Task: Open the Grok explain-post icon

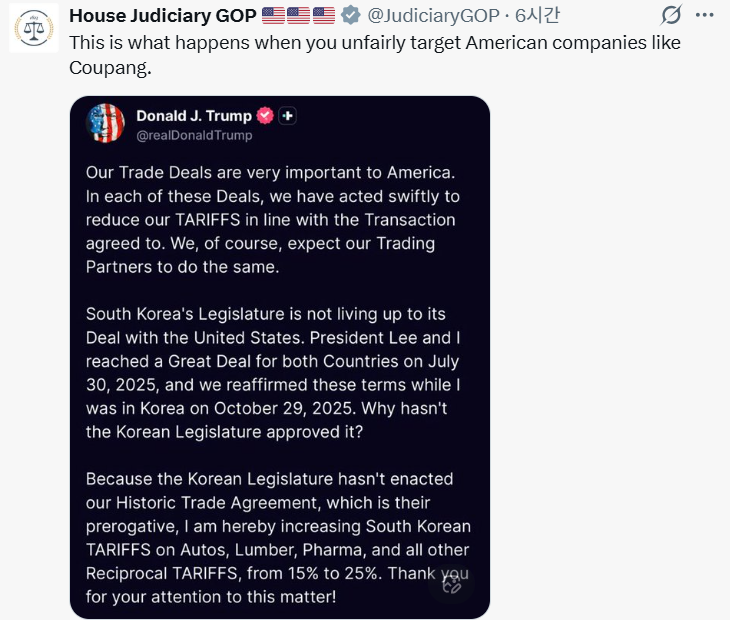Action: point(673,15)
